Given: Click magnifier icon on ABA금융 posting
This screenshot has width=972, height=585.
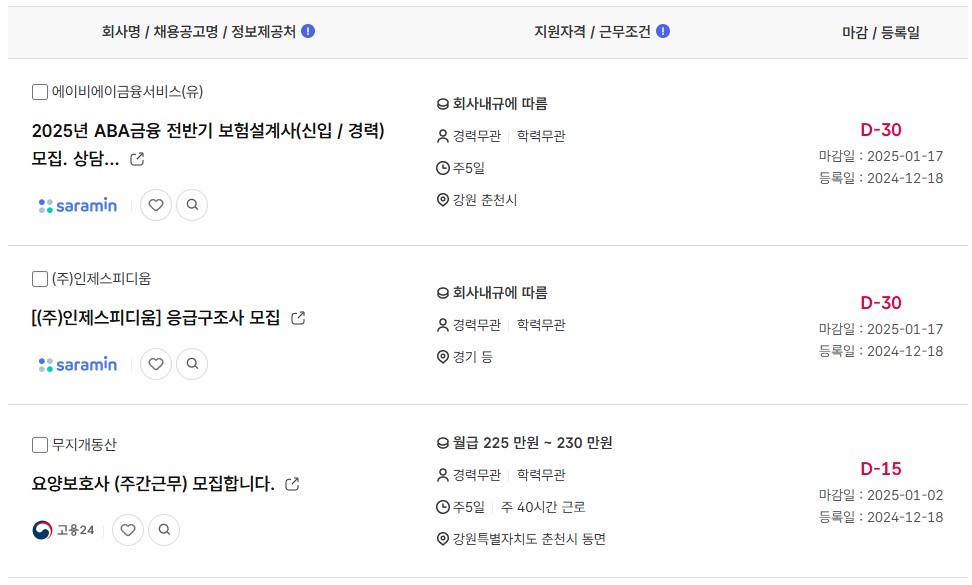Looking at the screenshot, I should coord(192,205).
